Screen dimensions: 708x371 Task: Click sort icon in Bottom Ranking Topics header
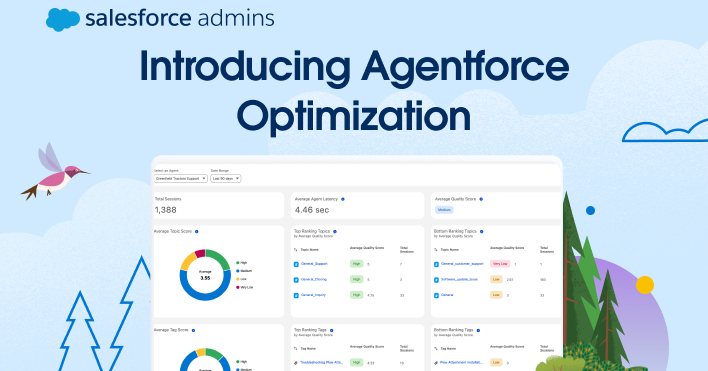(436, 250)
